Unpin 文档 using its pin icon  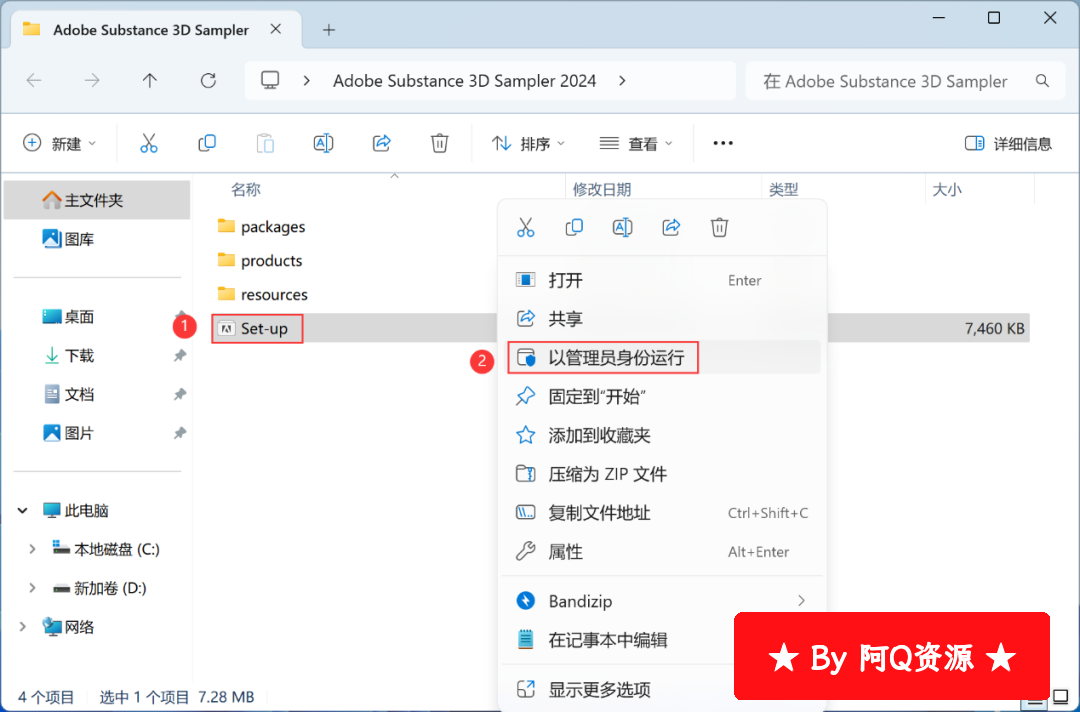(180, 395)
